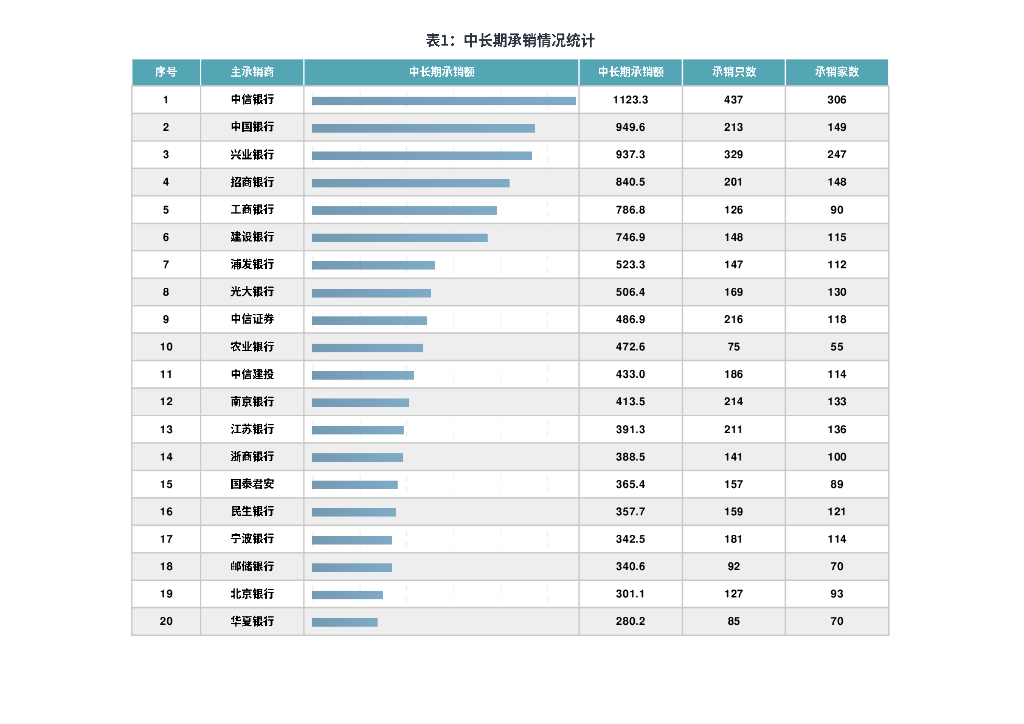The height and width of the screenshot is (724, 1024).
Task: Click the bar in the 华夏银行 row
Action: (x=344, y=622)
